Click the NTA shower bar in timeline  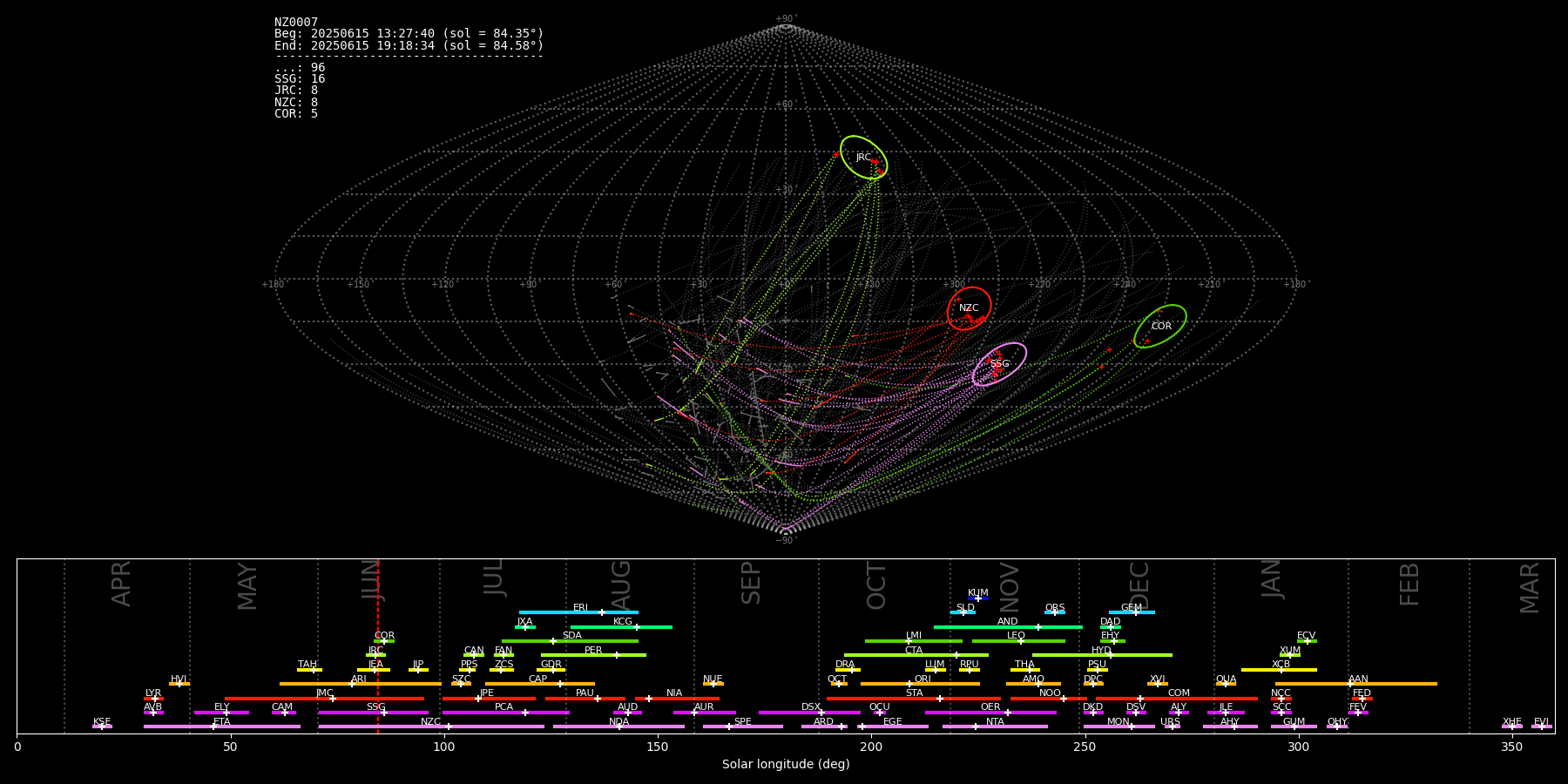995,727
